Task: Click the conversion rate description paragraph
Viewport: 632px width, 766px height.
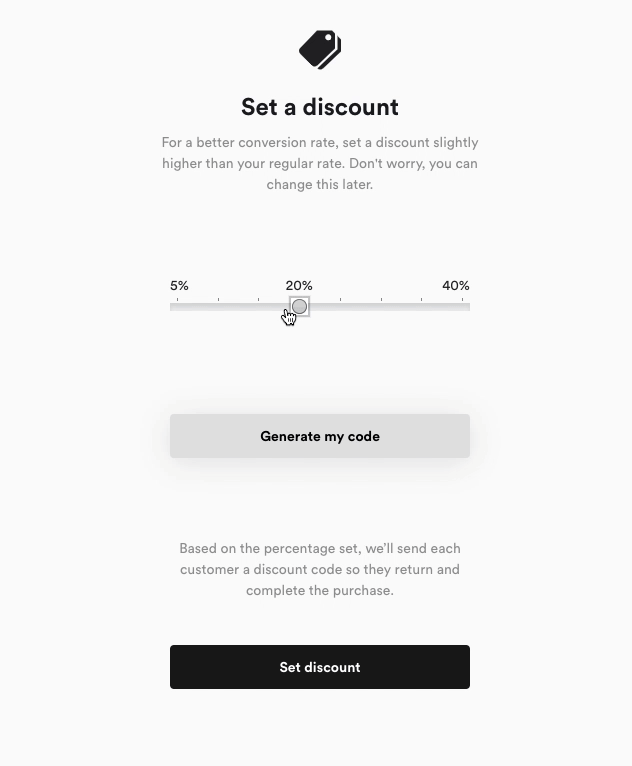Action: [x=320, y=163]
